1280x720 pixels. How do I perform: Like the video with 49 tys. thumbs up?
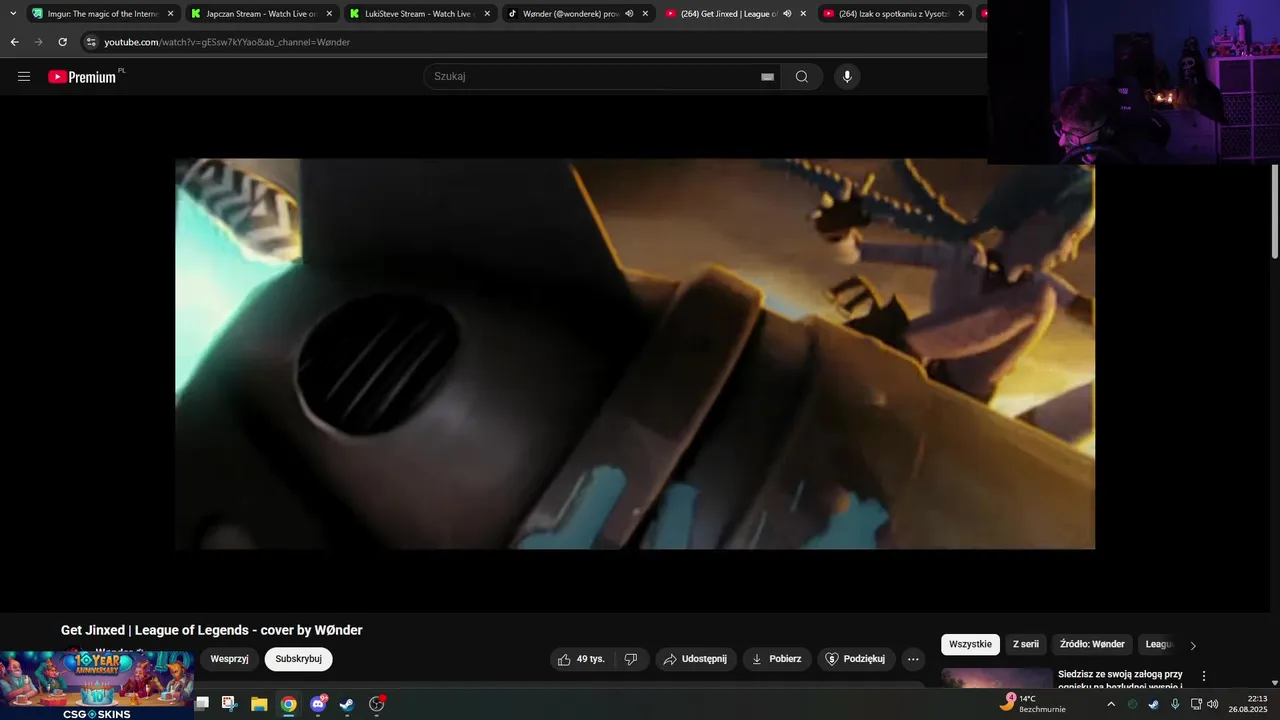581,659
